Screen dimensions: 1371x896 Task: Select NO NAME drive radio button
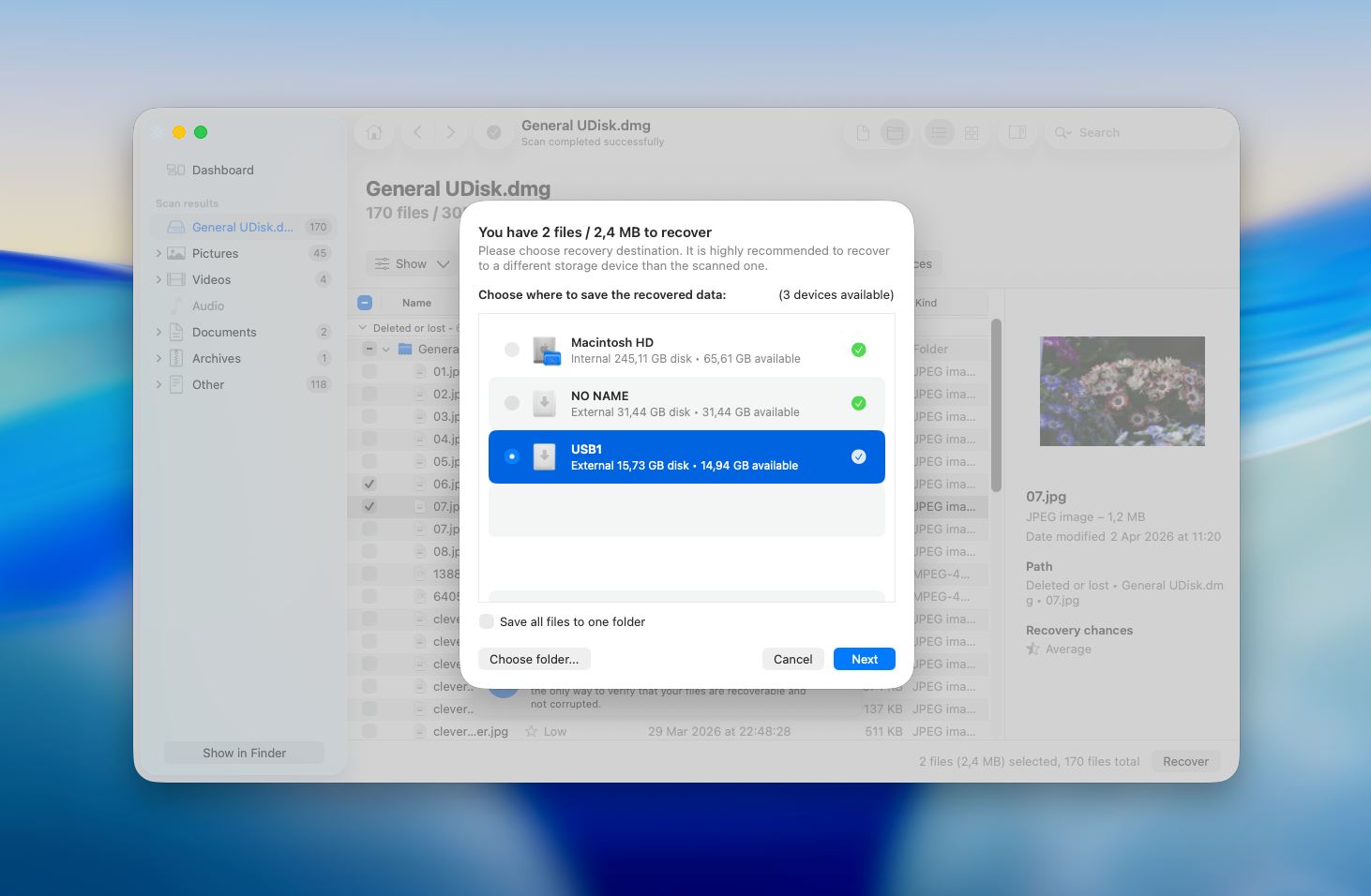click(512, 403)
